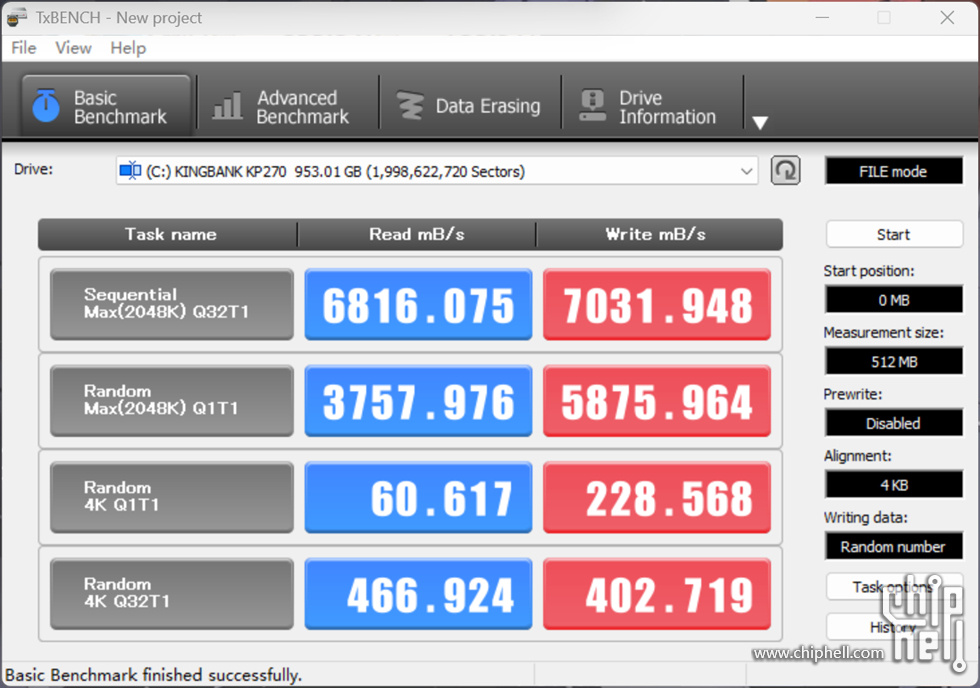
Task: Click Random Max(2048K) Q1T1 task button
Action: [x=172, y=401]
